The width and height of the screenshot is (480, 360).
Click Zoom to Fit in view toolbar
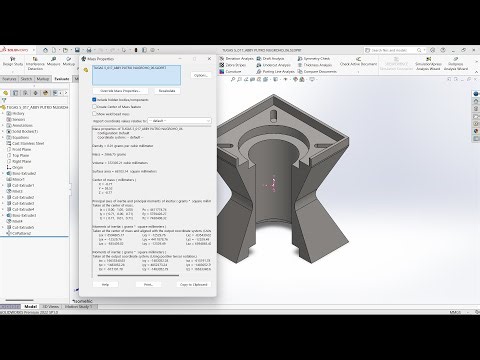tap(233, 79)
